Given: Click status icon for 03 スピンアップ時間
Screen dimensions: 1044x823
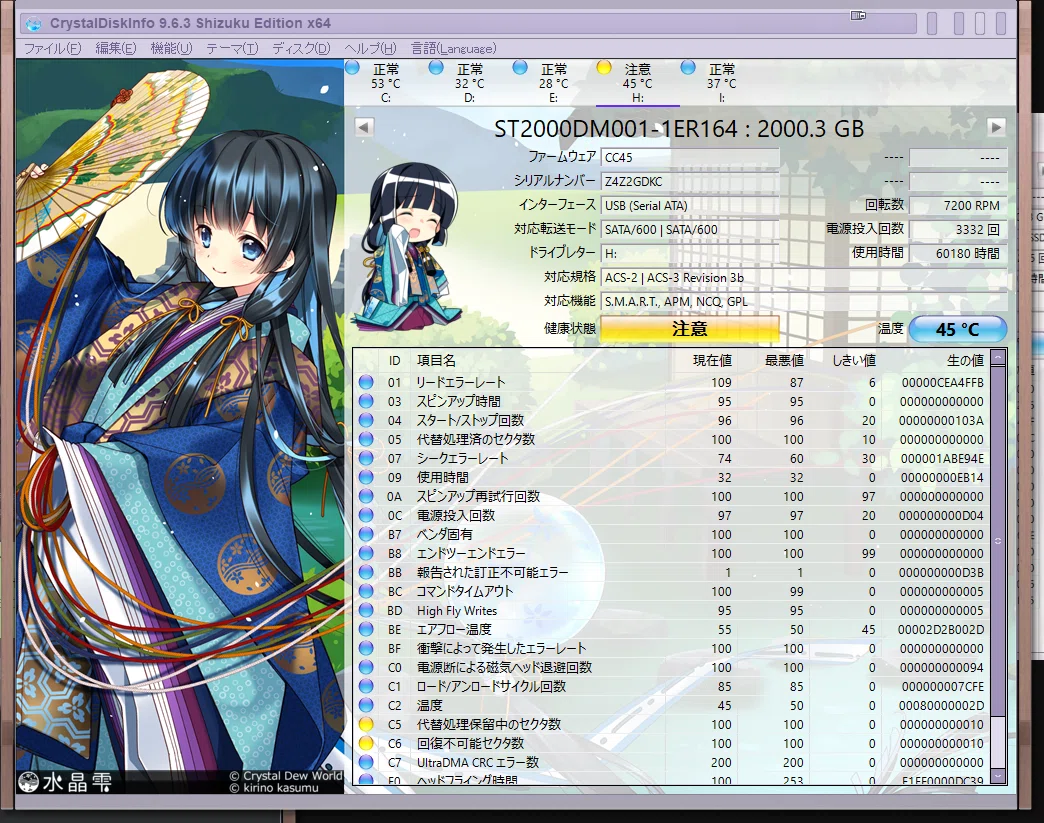Looking at the screenshot, I should click(x=366, y=401).
